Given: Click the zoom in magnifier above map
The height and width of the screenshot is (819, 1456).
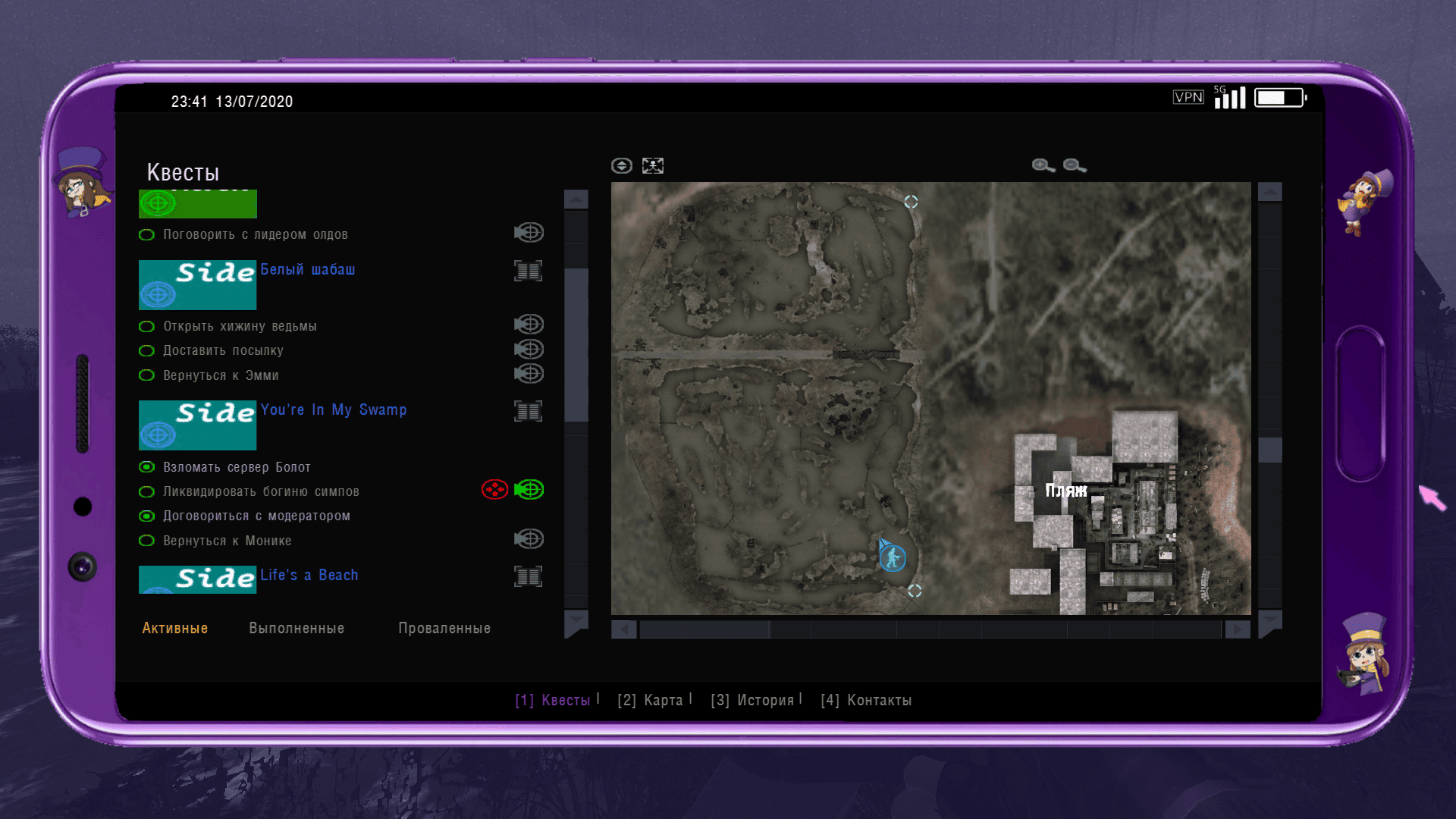Looking at the screenshot, I should (x=1043, y=165).
